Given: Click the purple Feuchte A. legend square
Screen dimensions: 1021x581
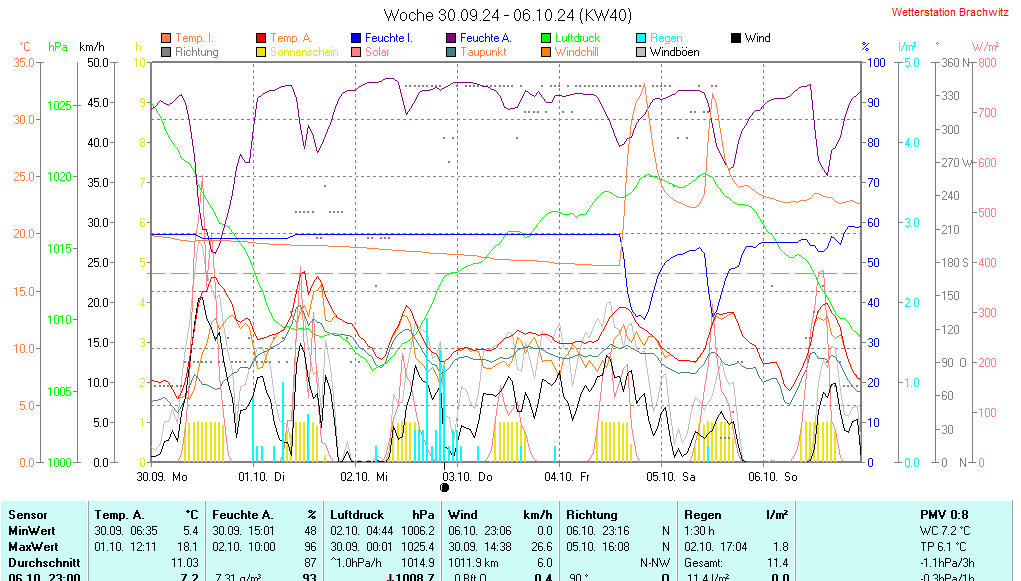Looking at the screenshot, I should click(x=451, y=38).
